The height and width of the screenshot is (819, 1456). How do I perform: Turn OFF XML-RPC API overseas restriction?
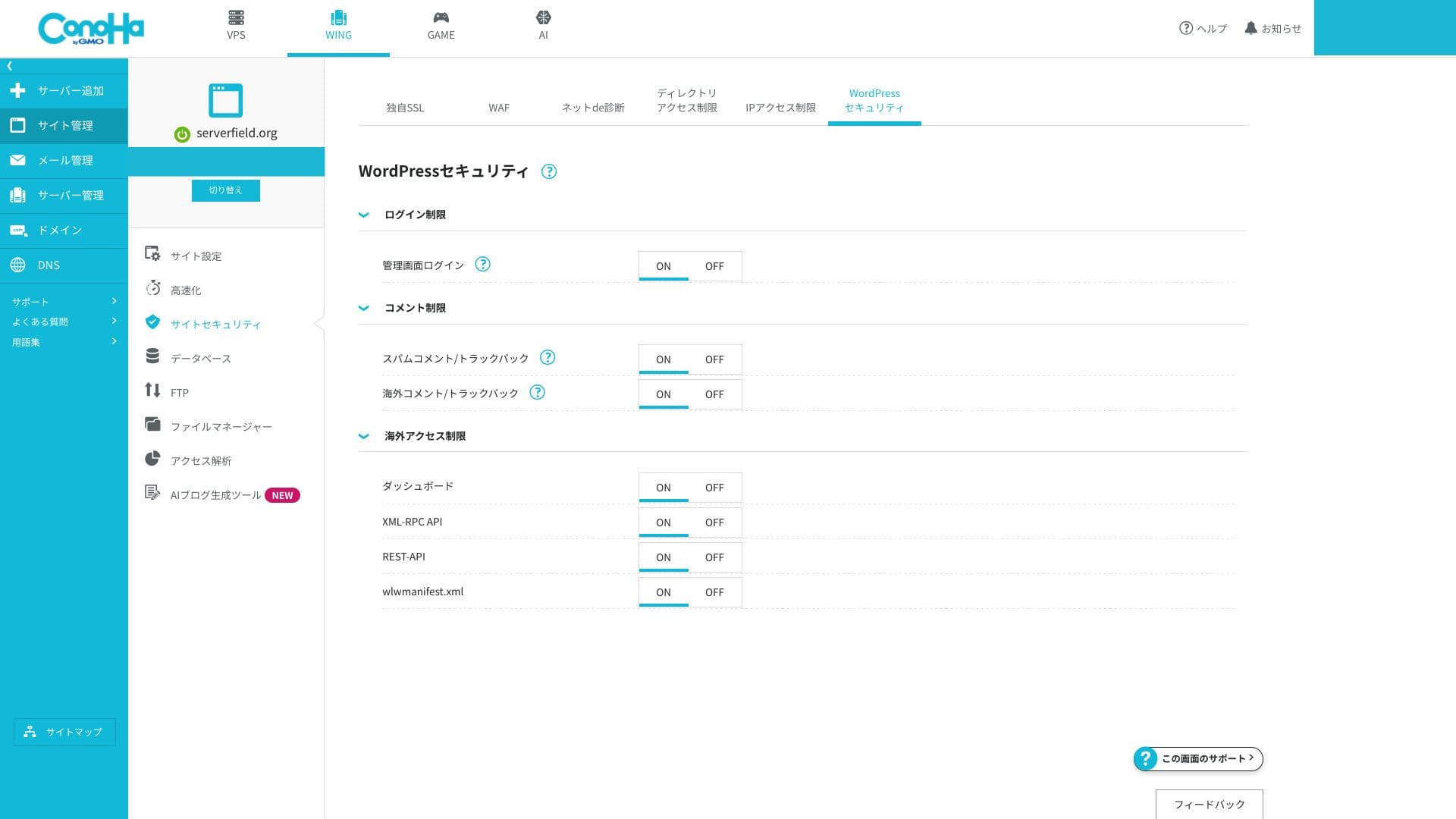714,522
